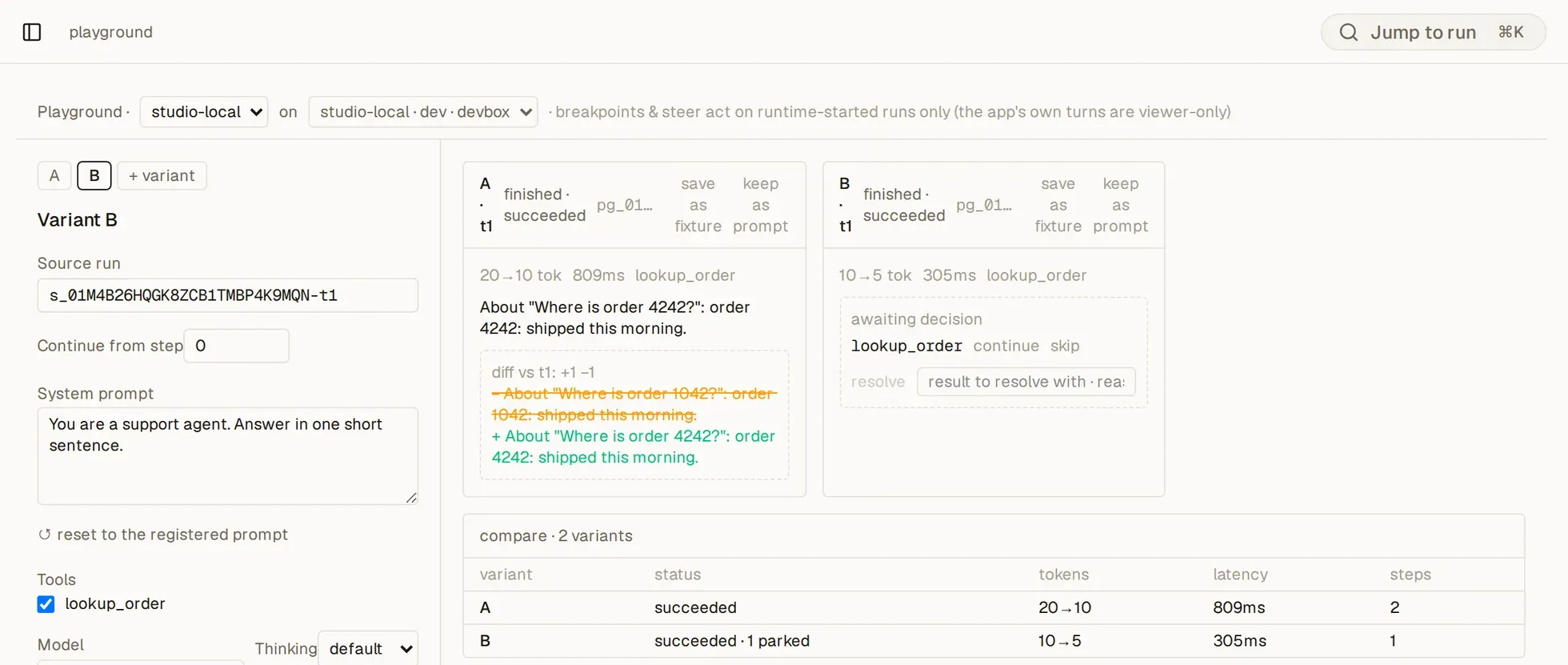Click the pg_01… run ID in card B
1568x665 pixels.
[x=984, y=205]
